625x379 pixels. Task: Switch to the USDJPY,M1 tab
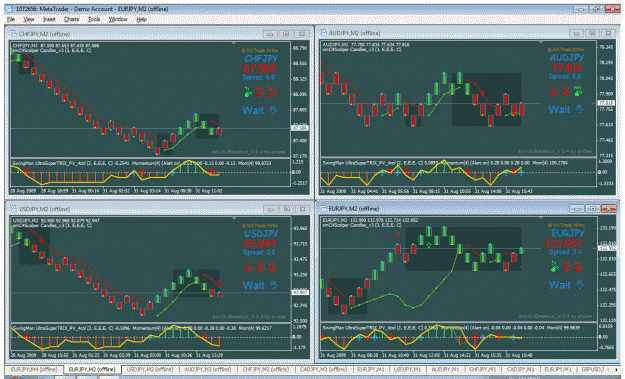(x=408, y=369)
